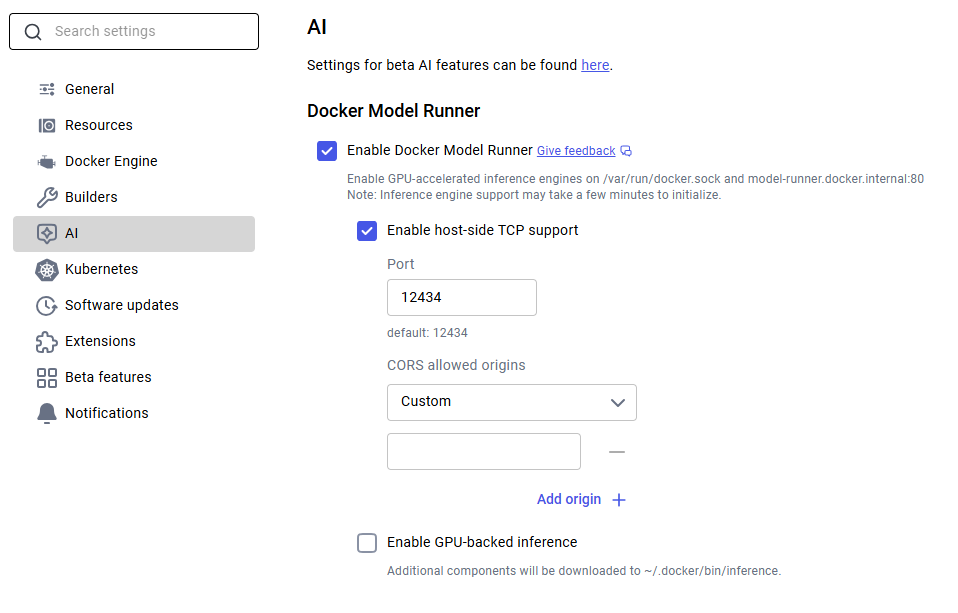Image resolution: width=958 pixels, height=613 pixels.
Task: Remove the origin with the minus icon
Action: (617, 452)
